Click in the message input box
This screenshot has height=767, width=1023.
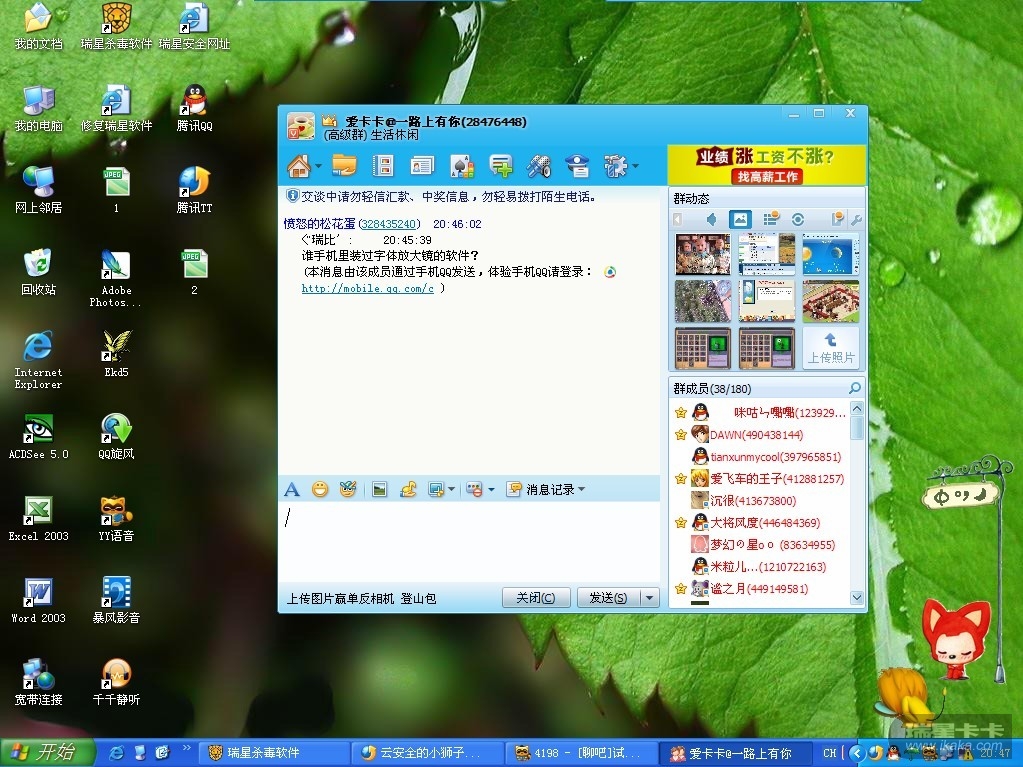(468, 543)
